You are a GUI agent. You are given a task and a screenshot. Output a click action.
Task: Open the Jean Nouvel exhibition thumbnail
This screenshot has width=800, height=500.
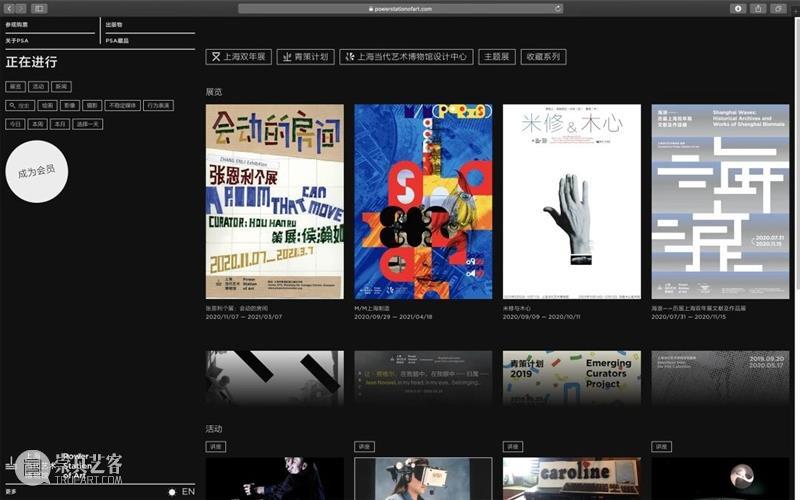pyautogui.click(x=423, y=378)
